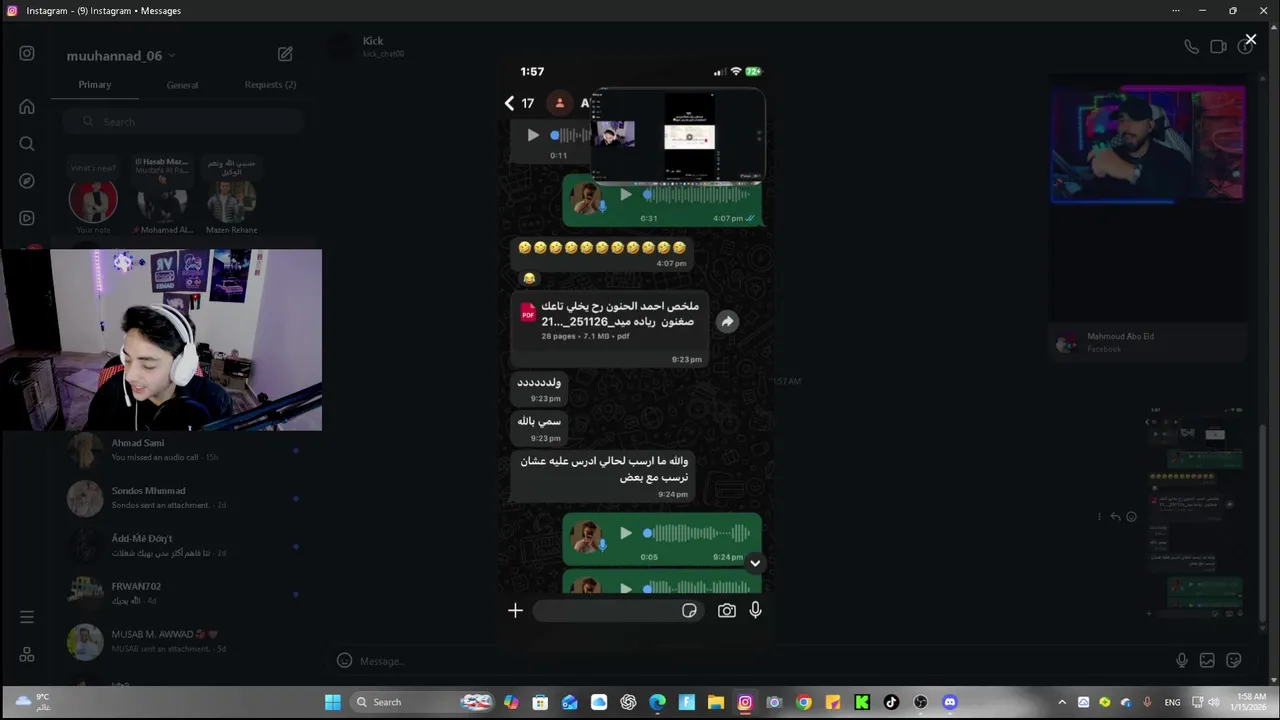Screen dimensions: 1280x720
Task: Open Instagram logo in left sidebar
Action: coord(27,54)
